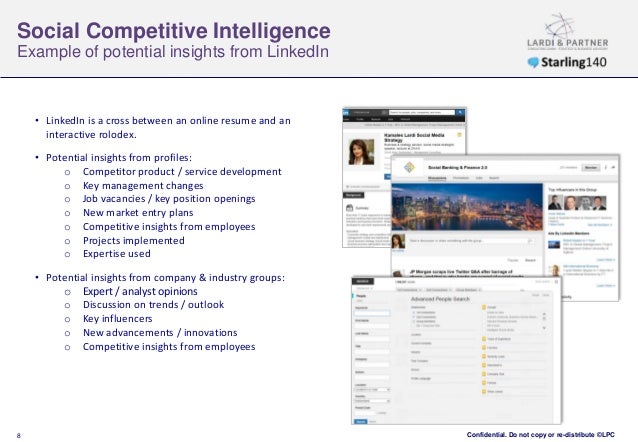Click 'Expert / analyst opinions' bullet text
Screen dimensions: 638x442
pos(140,291)
